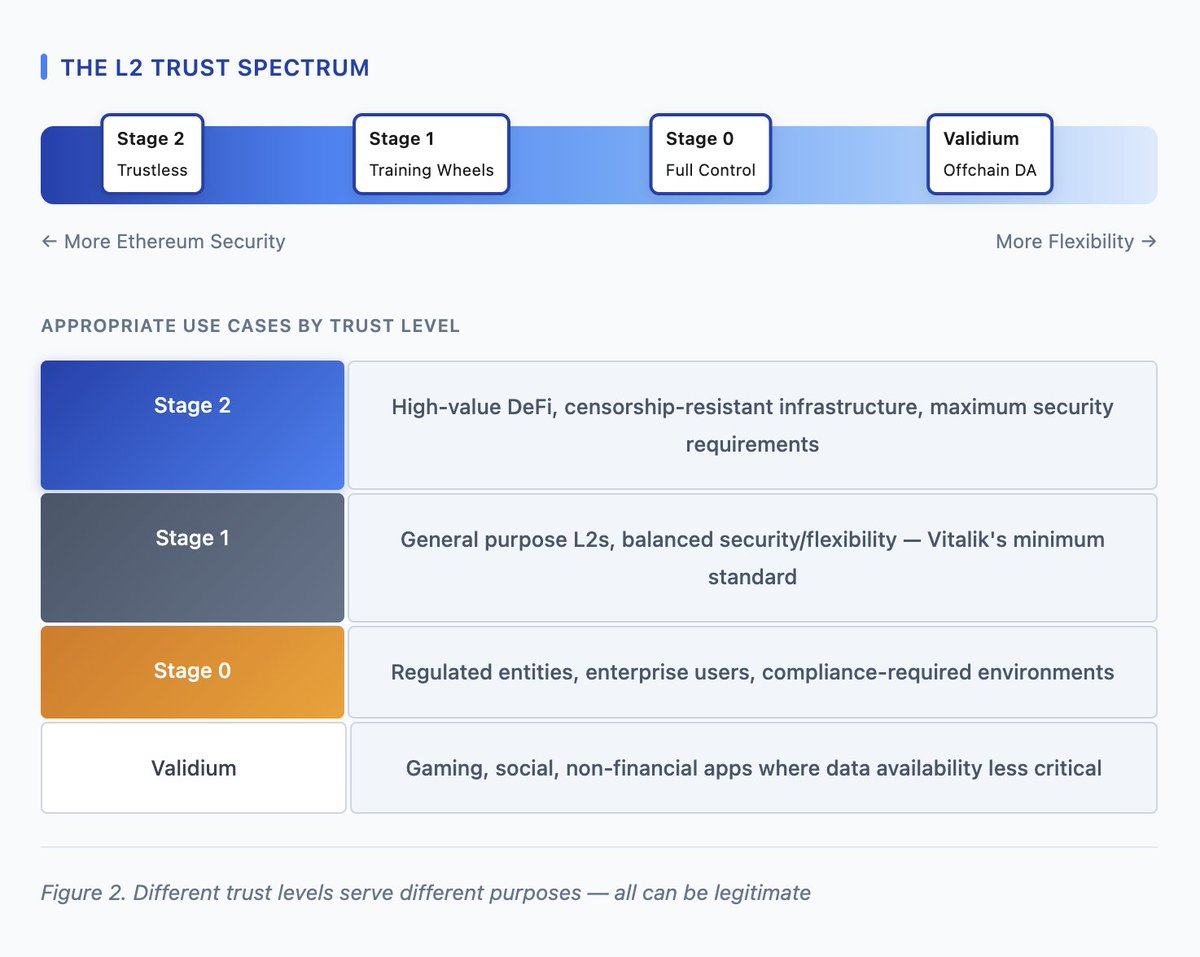Click the Regulated entities description cell
Image resolution: width=1200 pixels, height=957 pixels.
pos(752,671)
